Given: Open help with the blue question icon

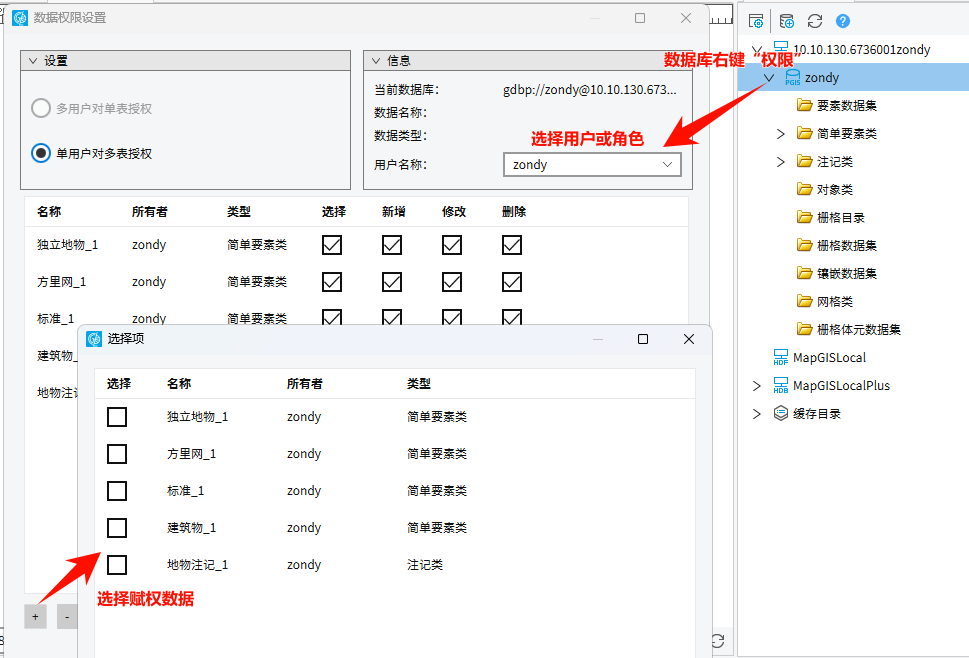Looking at the screenshot, I should point(843,21).
